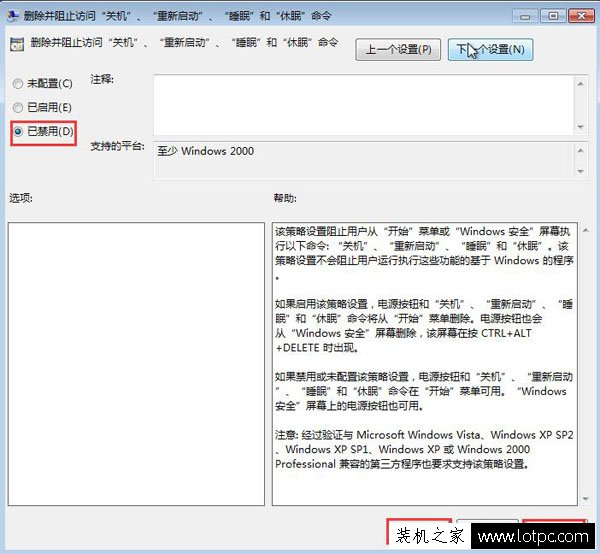The height and width of the screenshot is (554, 600).
Task: Close the policy dialog window
Action: (581, 16)
